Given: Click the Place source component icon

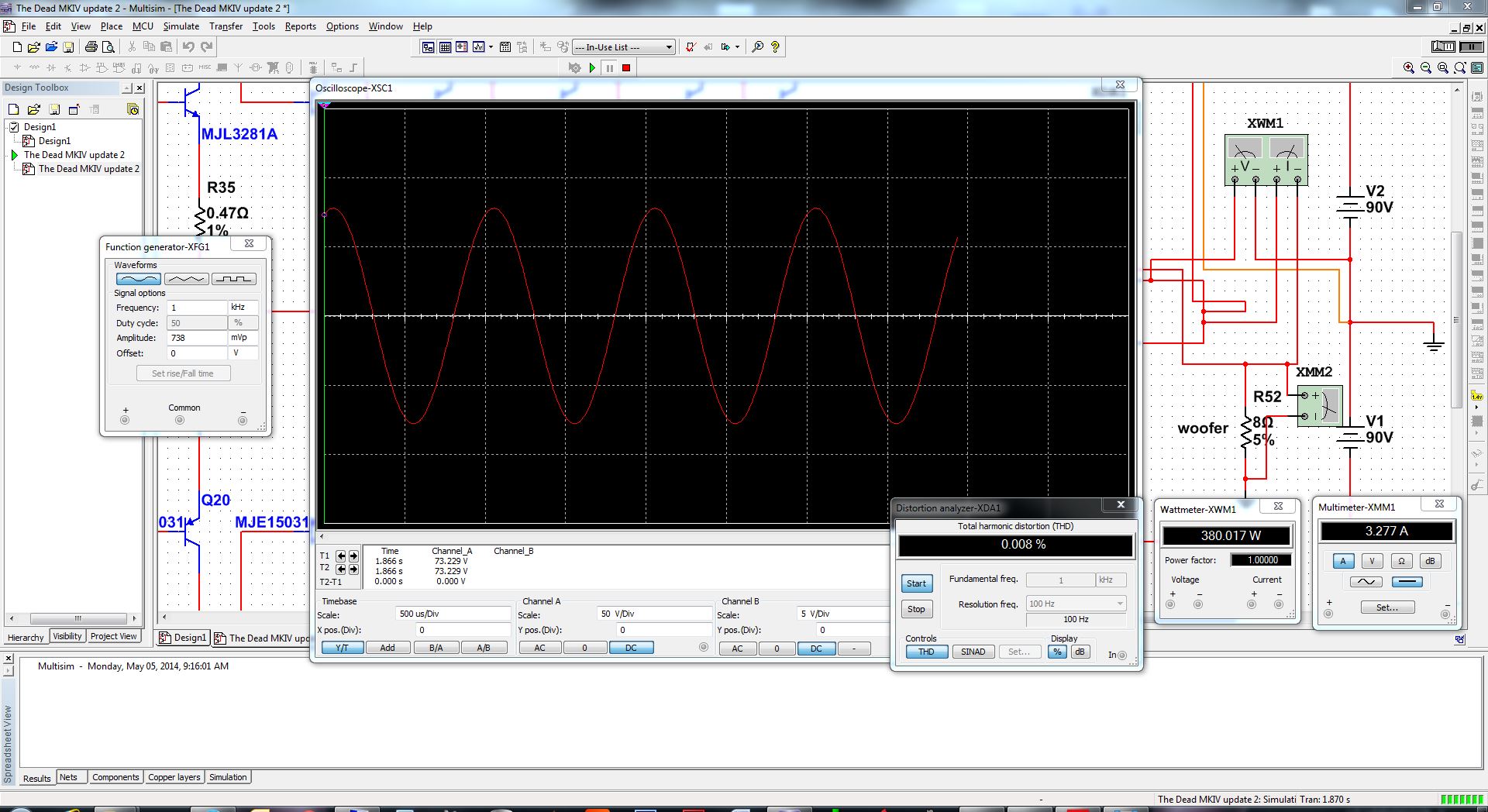Looking at the screenshot, I should pos(17,68).
